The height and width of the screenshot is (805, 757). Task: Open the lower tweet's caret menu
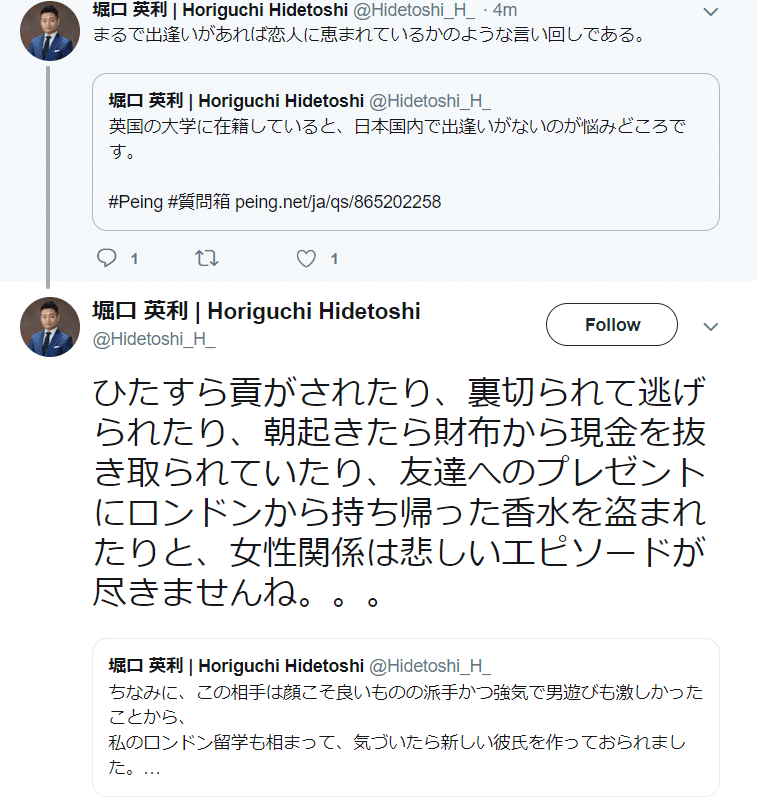coord(711,327)
